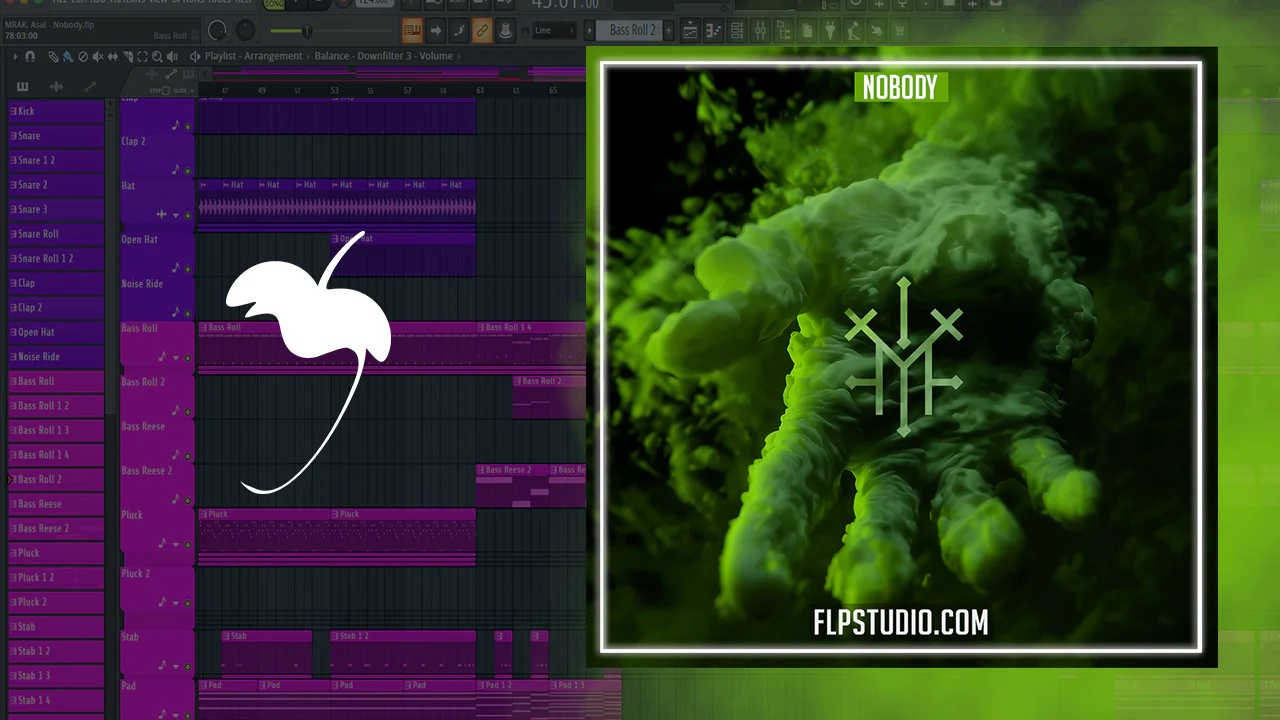Select the Playback speaker tool in Playlist
1280x720 pixels.
click(x=172, y=57)
